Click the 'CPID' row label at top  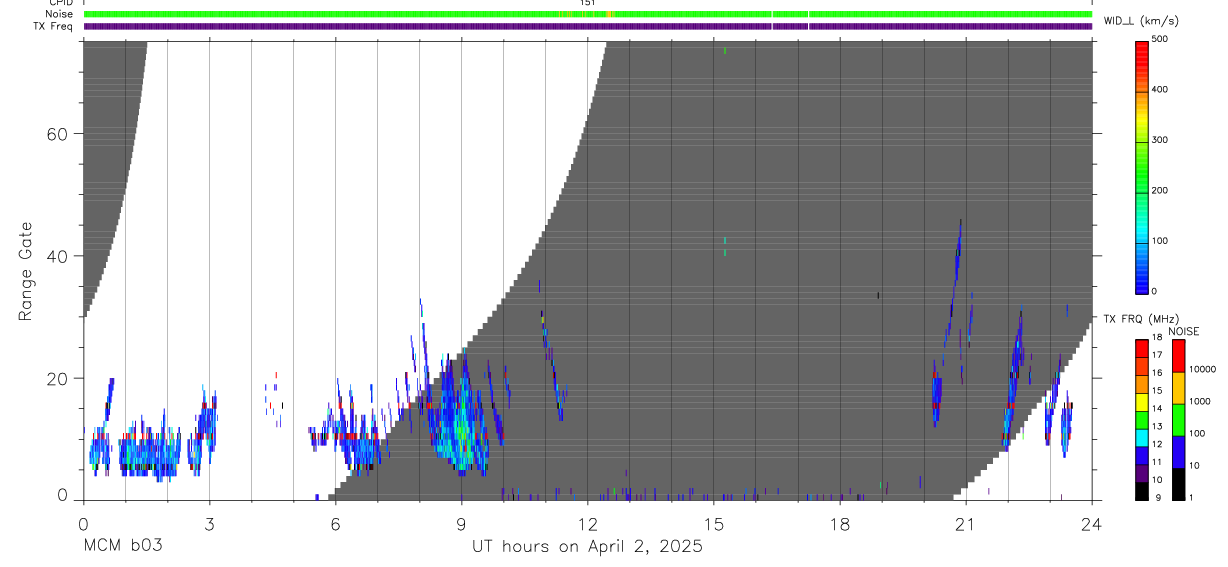pyautogui.click(x=59, y=3)
